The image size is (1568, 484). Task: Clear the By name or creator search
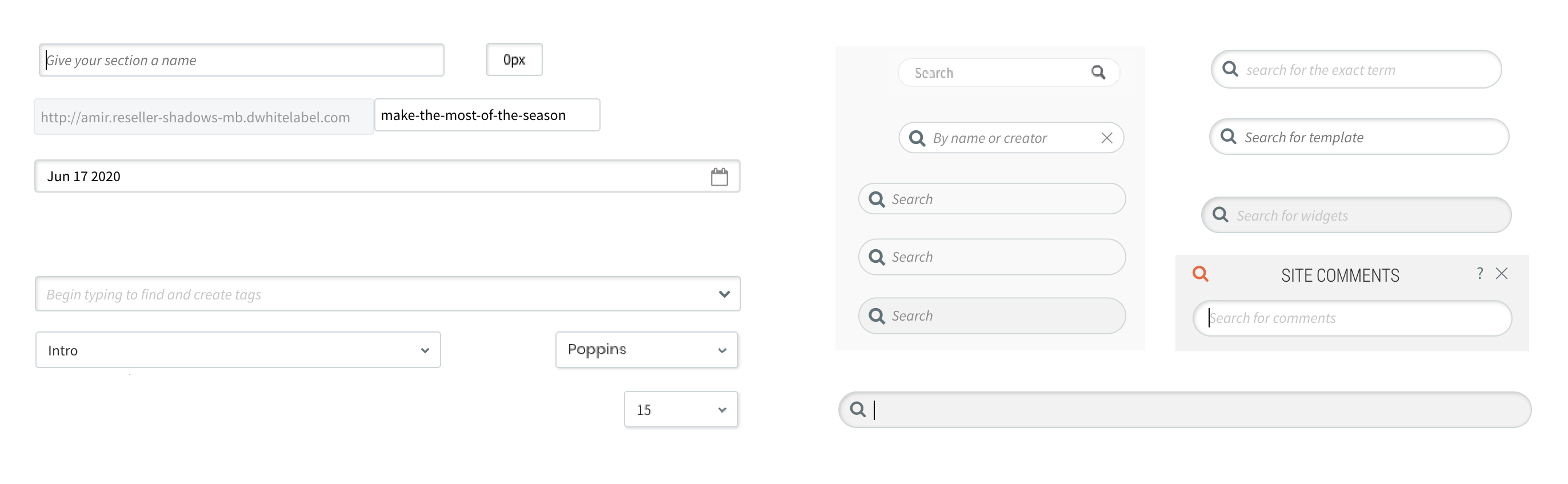click(1106, 138)
